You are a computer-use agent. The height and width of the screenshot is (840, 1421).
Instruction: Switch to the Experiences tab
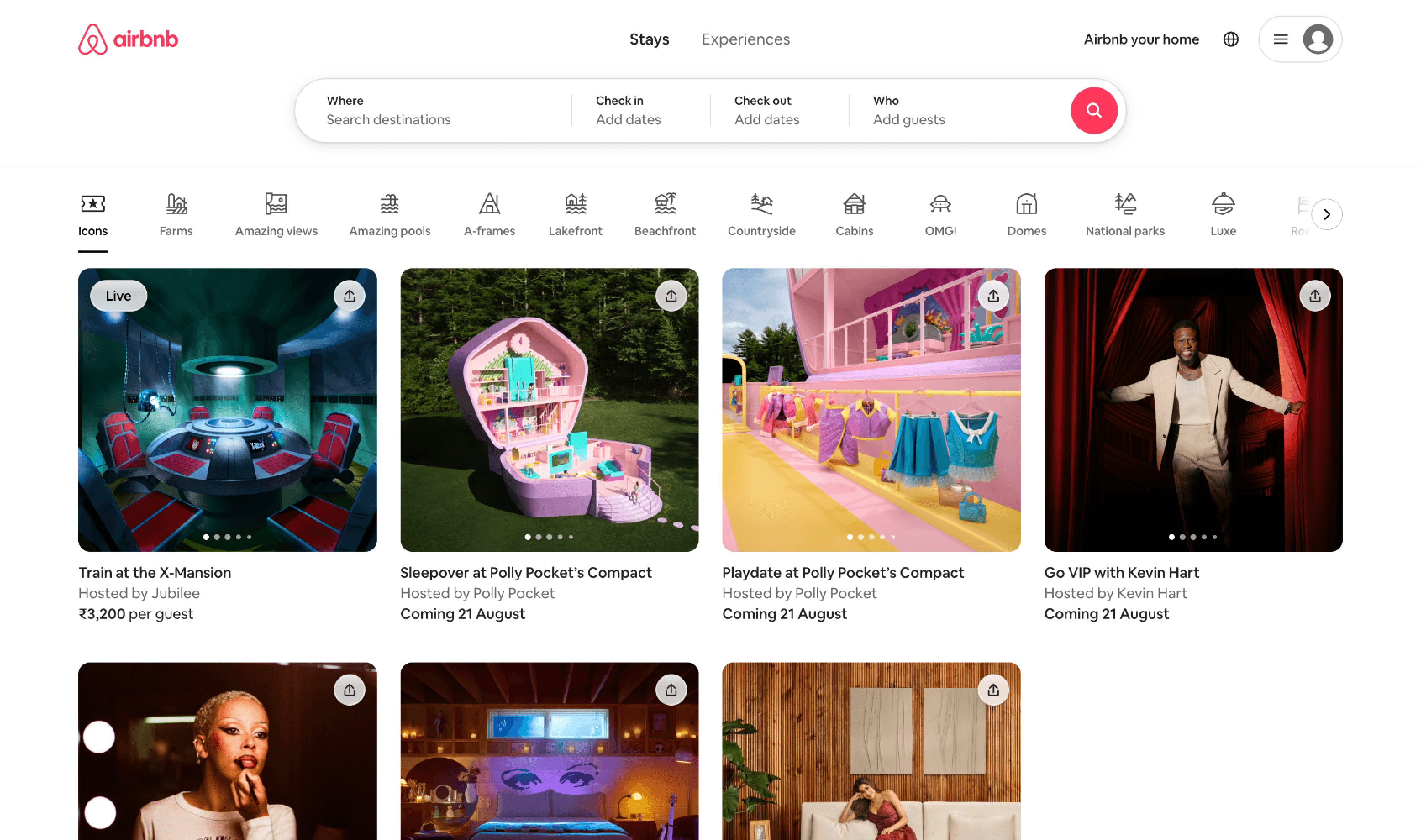click(x=746, y=39)
